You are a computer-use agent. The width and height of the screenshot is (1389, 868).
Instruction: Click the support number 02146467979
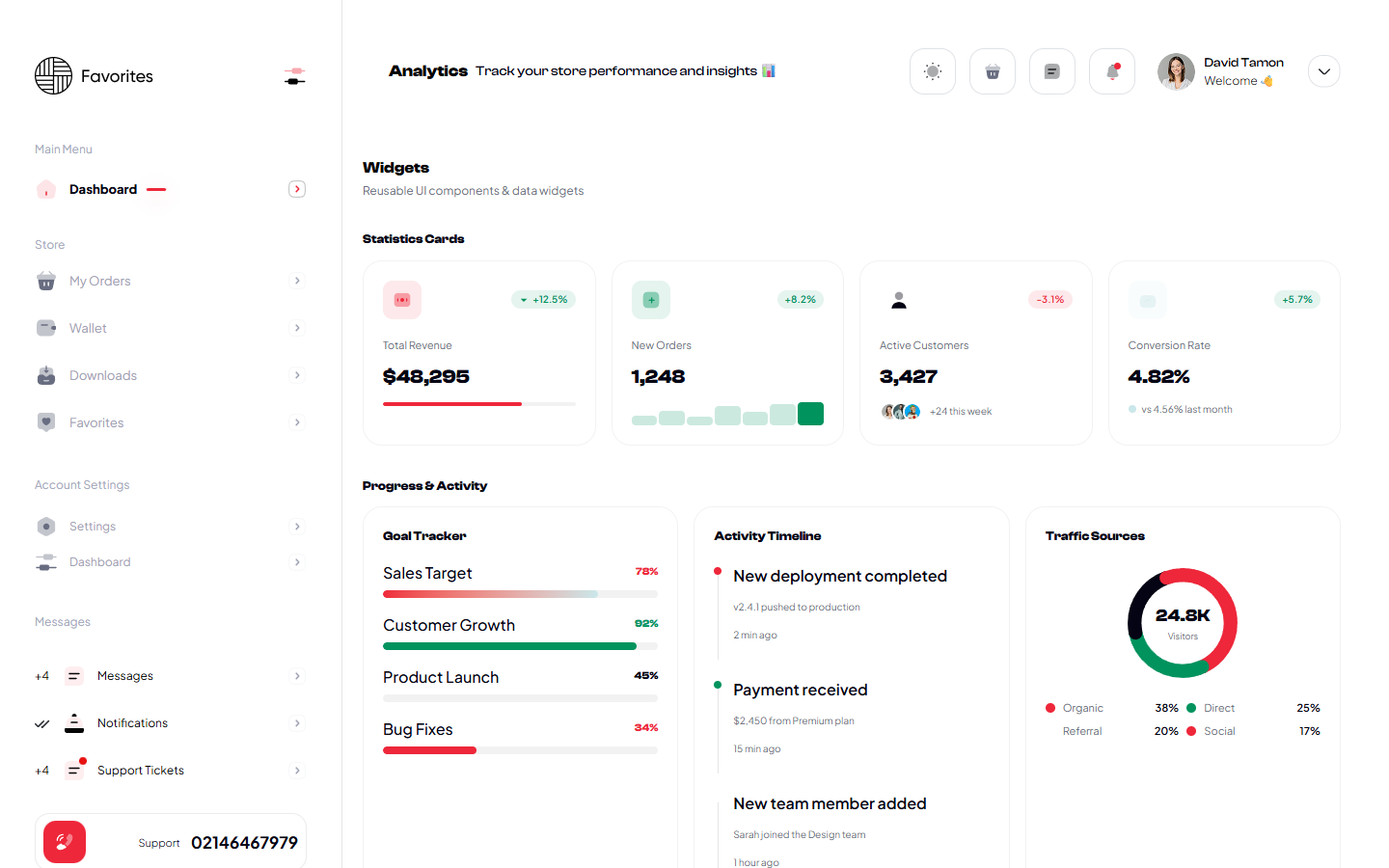(244, 843)
